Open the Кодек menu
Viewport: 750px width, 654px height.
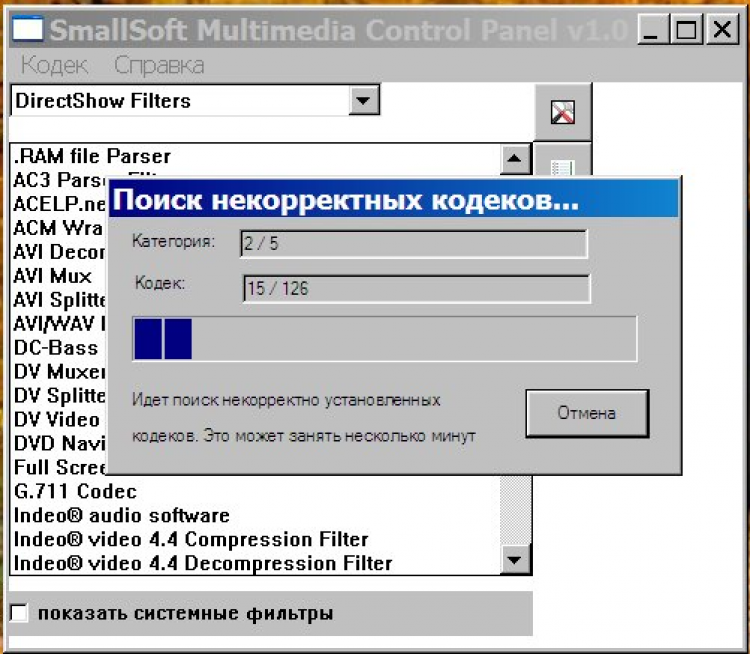pyautogui.click(x=54, y=65)
